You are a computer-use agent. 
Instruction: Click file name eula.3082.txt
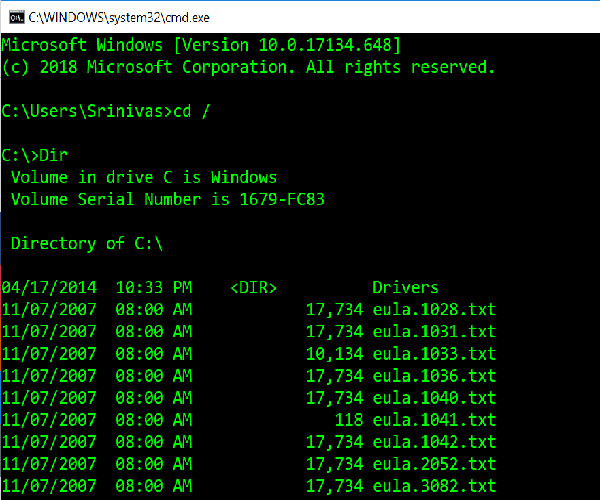tap(434, 486)
